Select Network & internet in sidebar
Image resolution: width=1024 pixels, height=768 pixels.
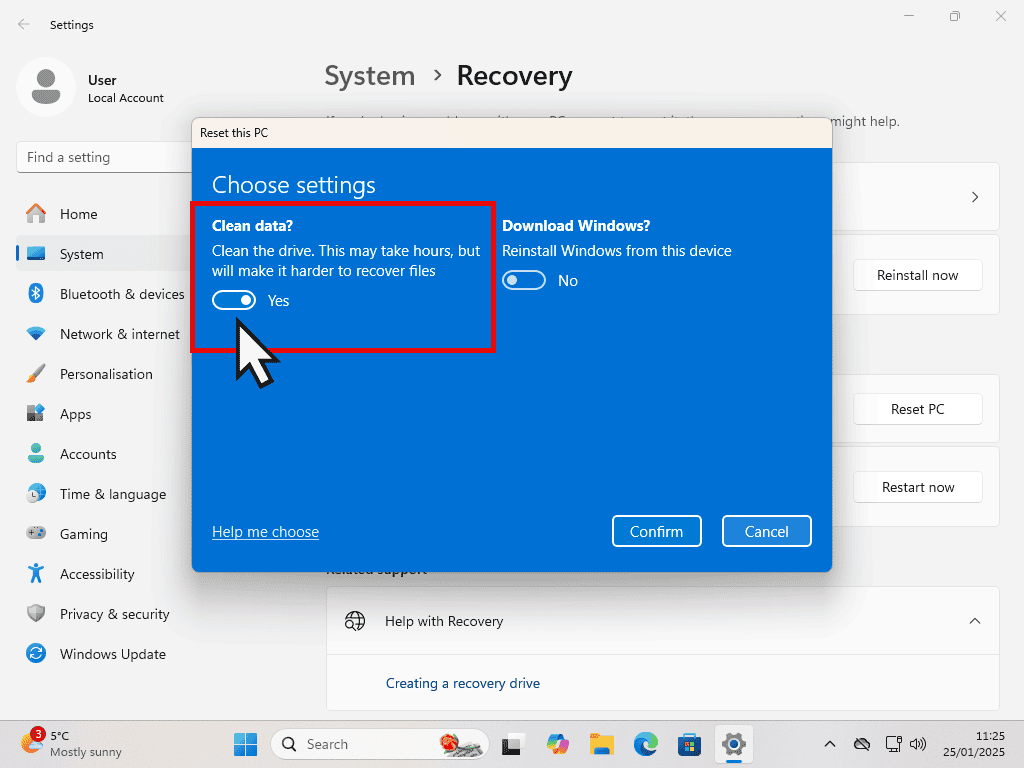point(119,334)
